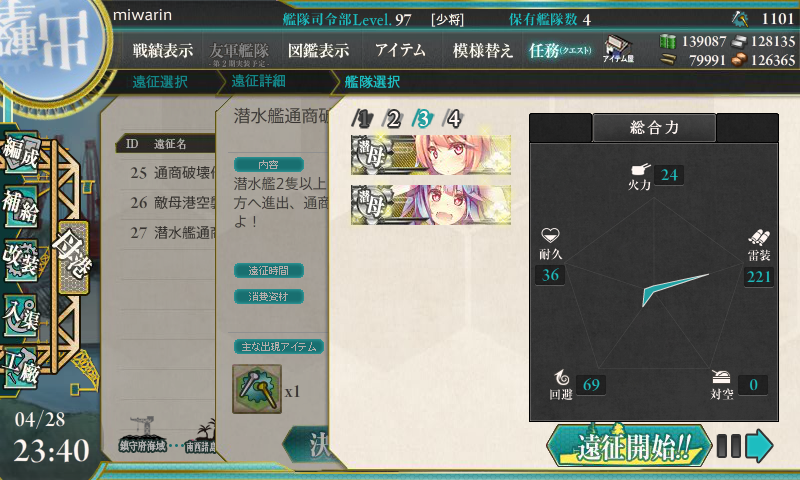800x480 pixels.
Task: Open the 補給 resupply sidebar icon
Action: click(21, 206)
